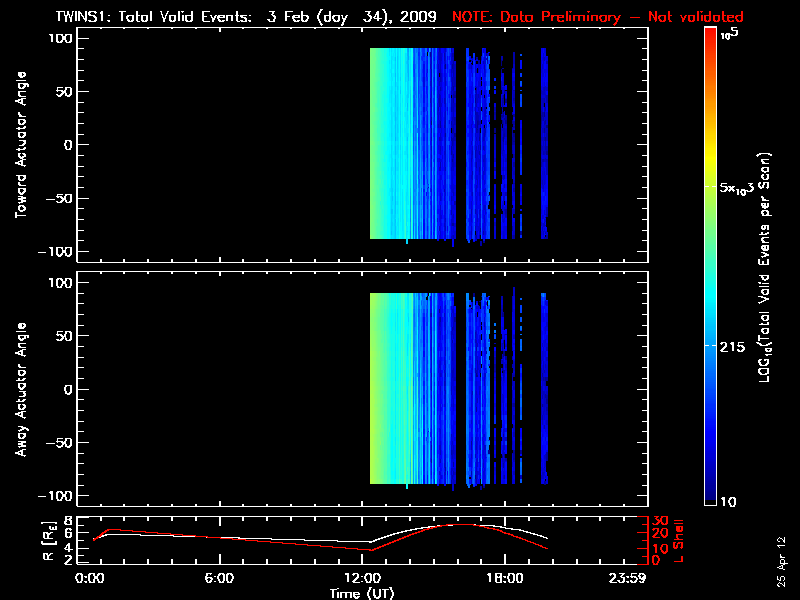Click the '6:00' tick on the time axis
Screen dimensions: 800x600
tap(219, 579)
